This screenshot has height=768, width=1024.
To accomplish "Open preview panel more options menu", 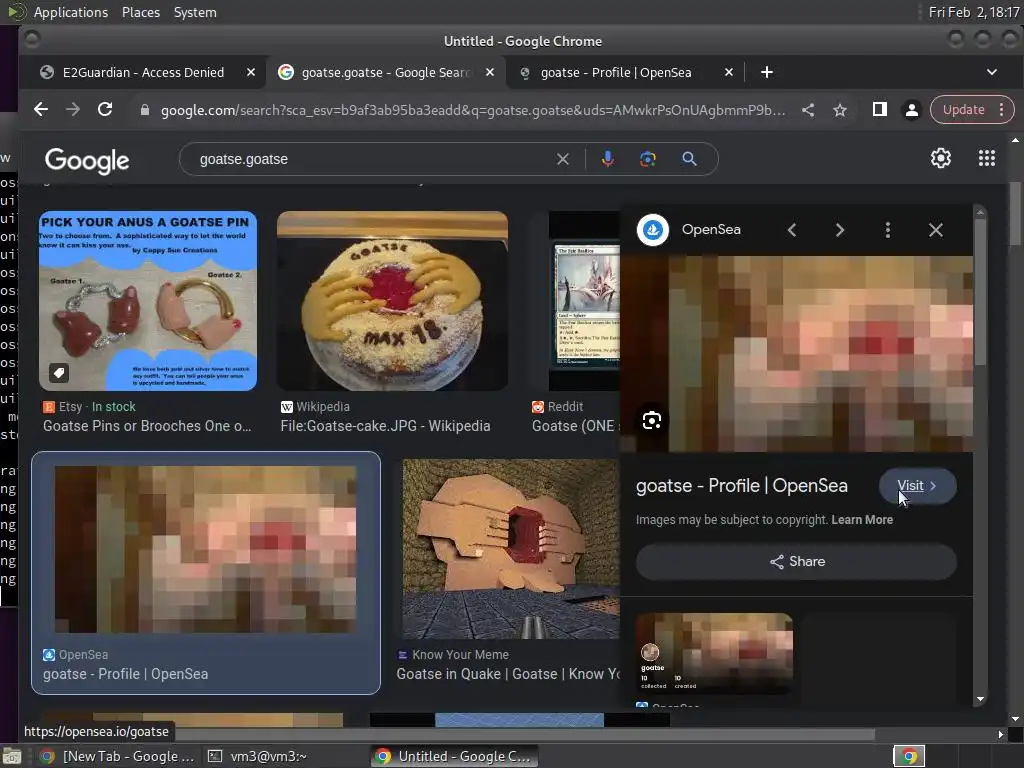I will click(x=888, y=230).
